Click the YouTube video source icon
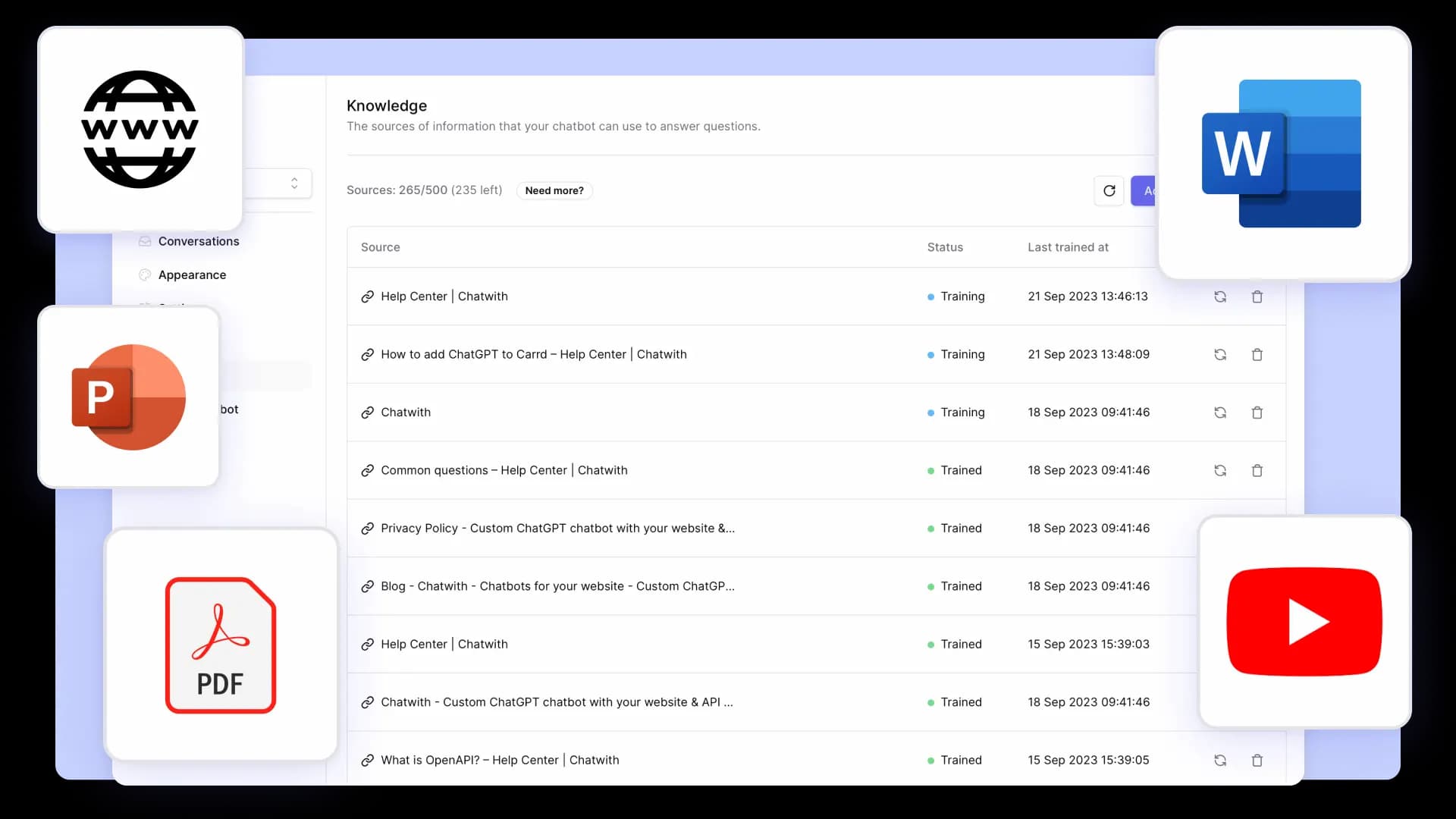The height and width of the screenshot is (819, 1456). [1304, 622]
